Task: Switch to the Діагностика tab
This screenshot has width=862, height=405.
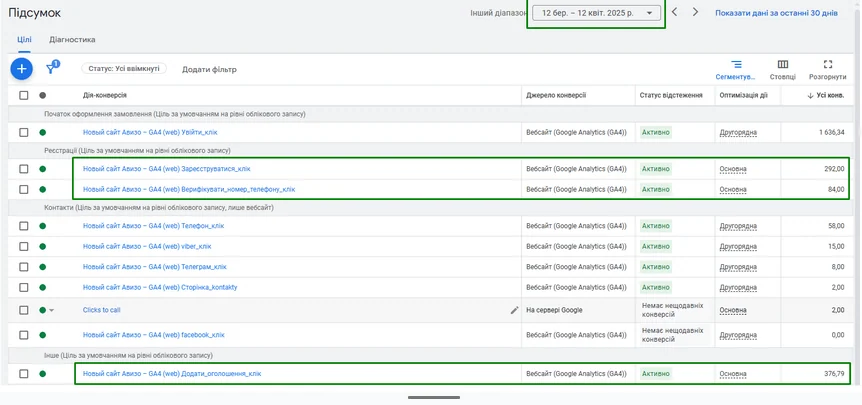Action: pos(72,40)
